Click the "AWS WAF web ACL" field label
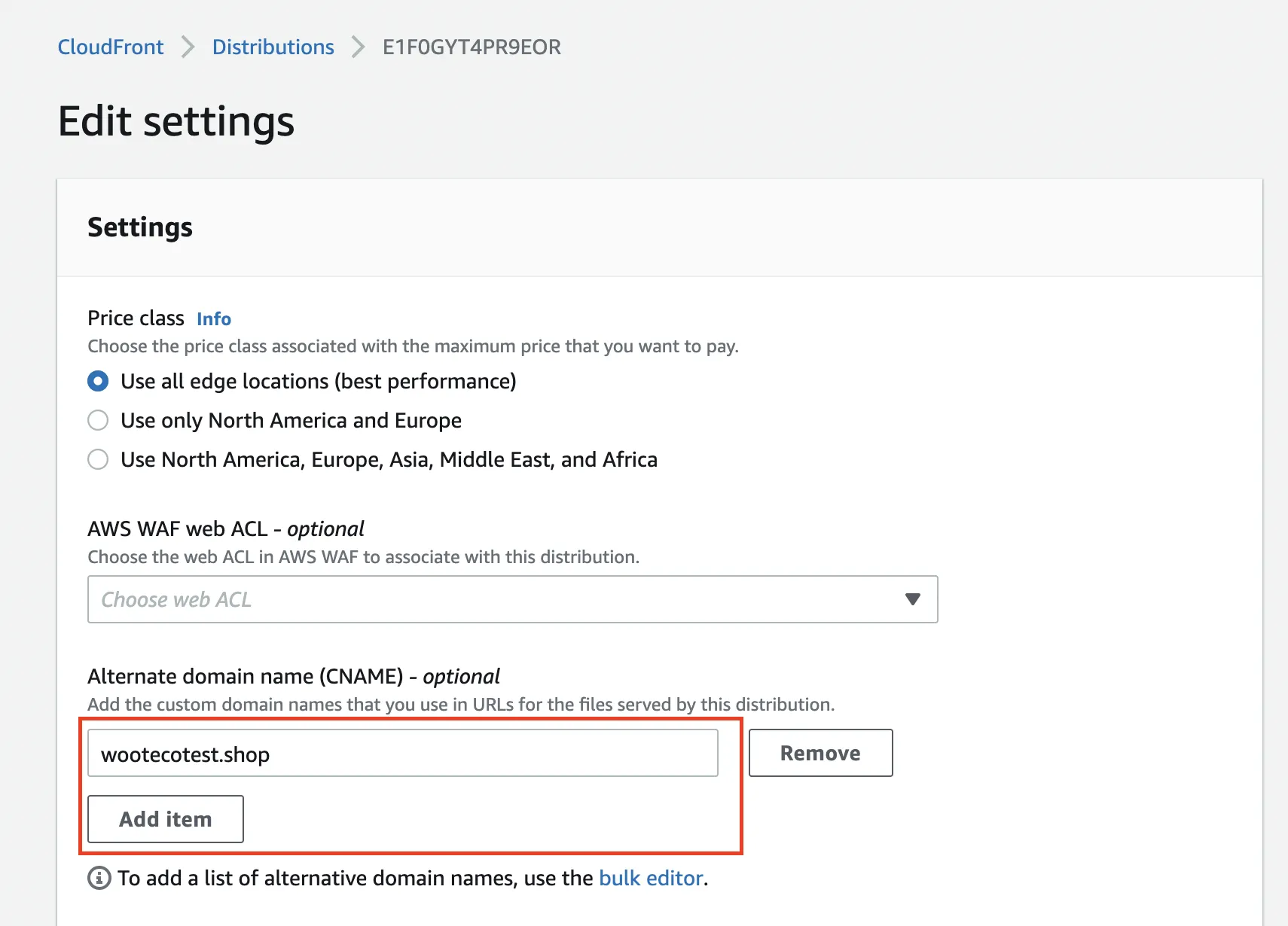This screenshot has height=926, width=1288. (x=226, y=529)
